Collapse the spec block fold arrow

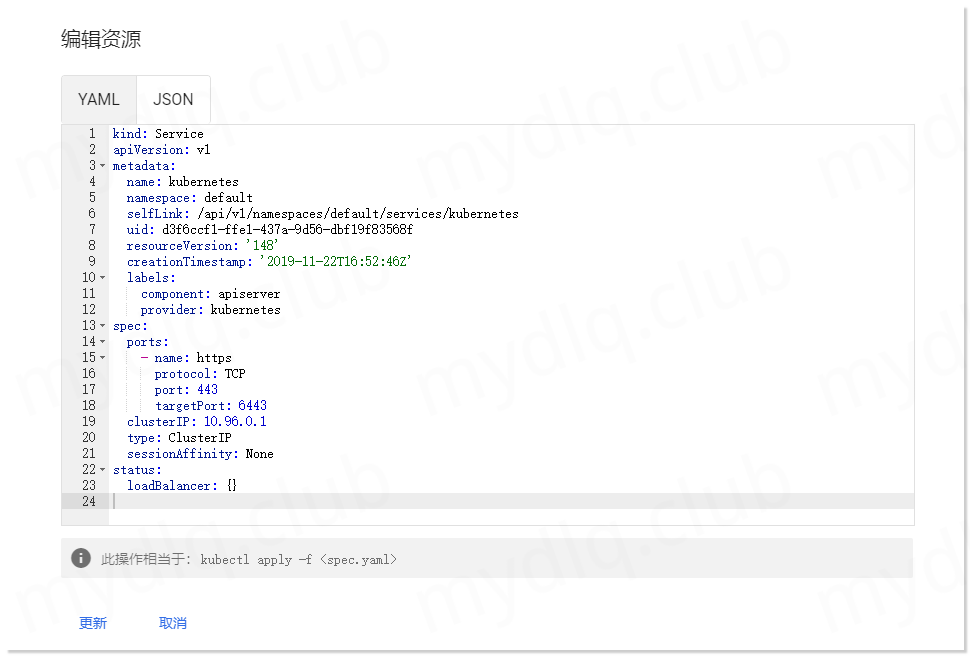(x=103, y=326)
